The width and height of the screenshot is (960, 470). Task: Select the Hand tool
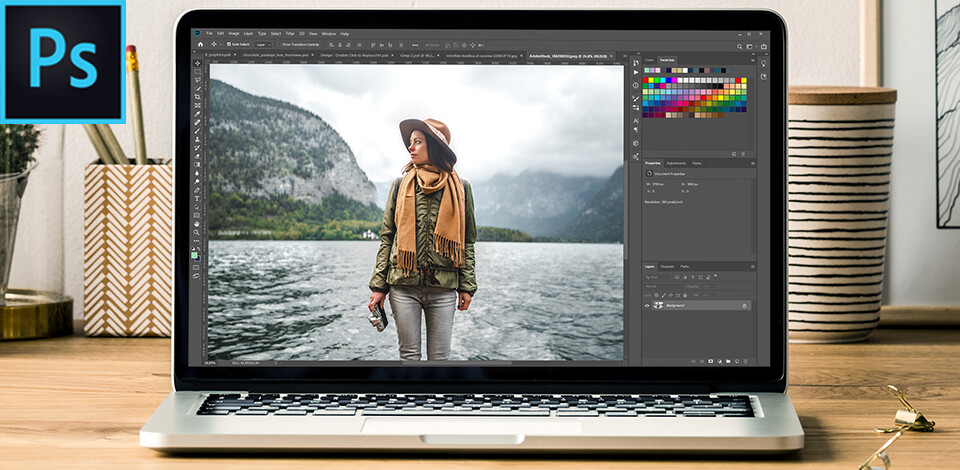tap(198, 224)
